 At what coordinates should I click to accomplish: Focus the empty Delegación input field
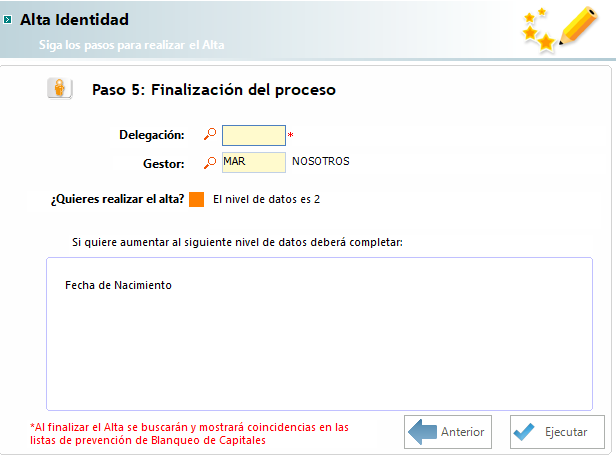click(254, 135)
